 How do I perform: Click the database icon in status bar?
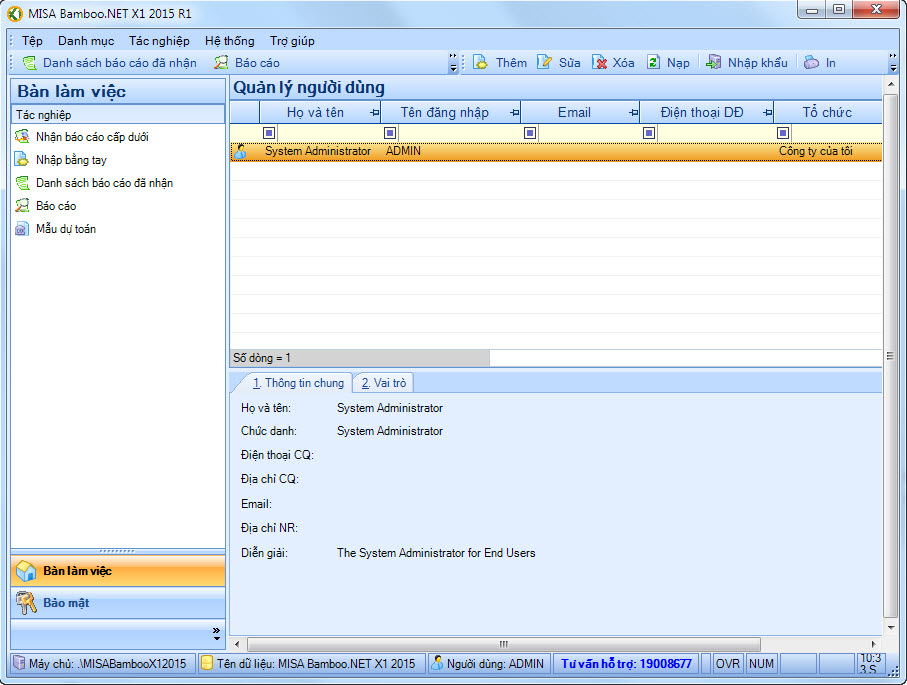pyautogui.click(x=207, y=663)
